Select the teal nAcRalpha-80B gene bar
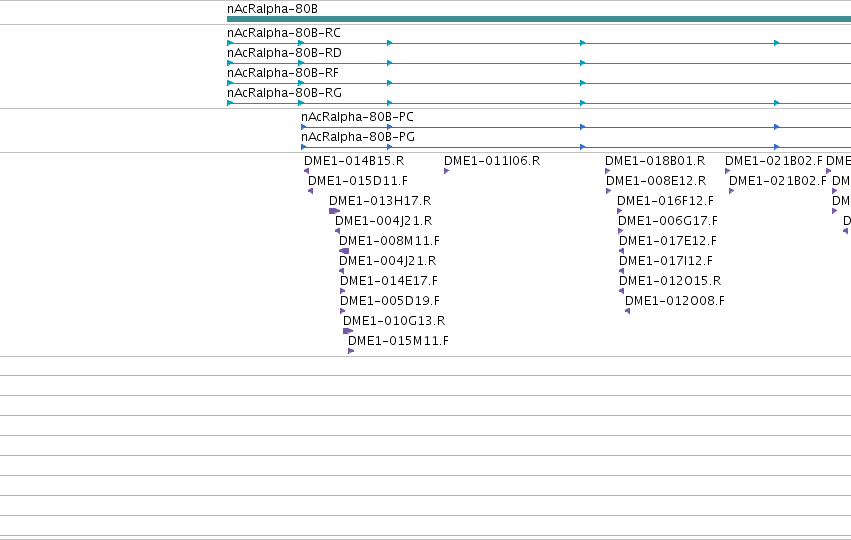851x540 pixels. coord(539,19)
